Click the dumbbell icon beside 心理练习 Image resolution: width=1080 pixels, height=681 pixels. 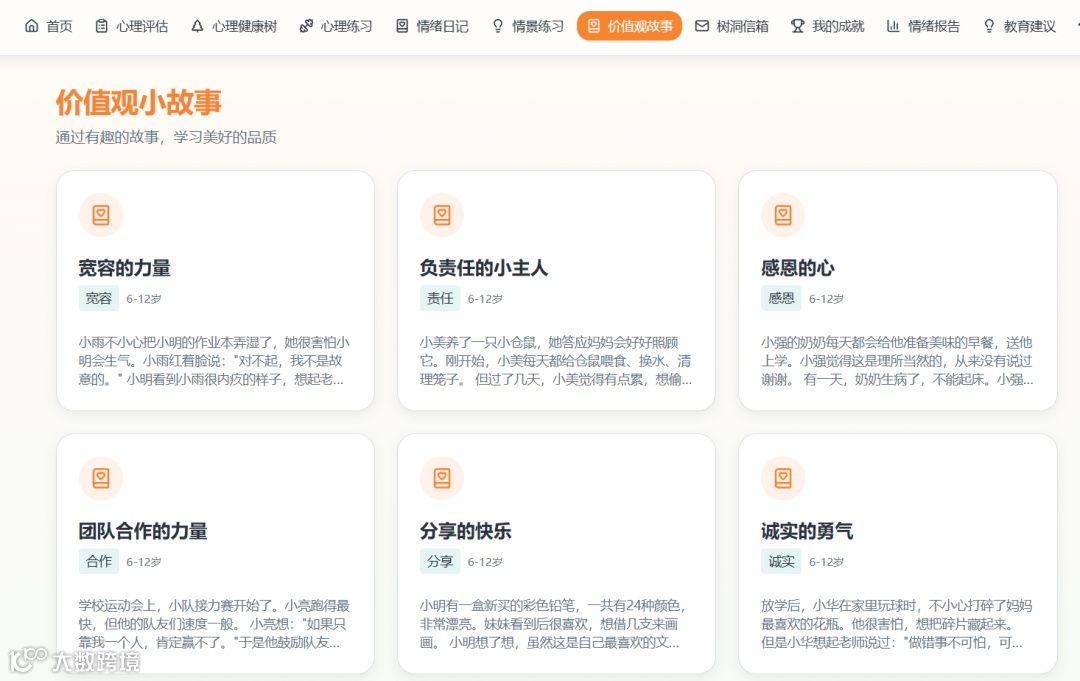(x=306, y=26)
